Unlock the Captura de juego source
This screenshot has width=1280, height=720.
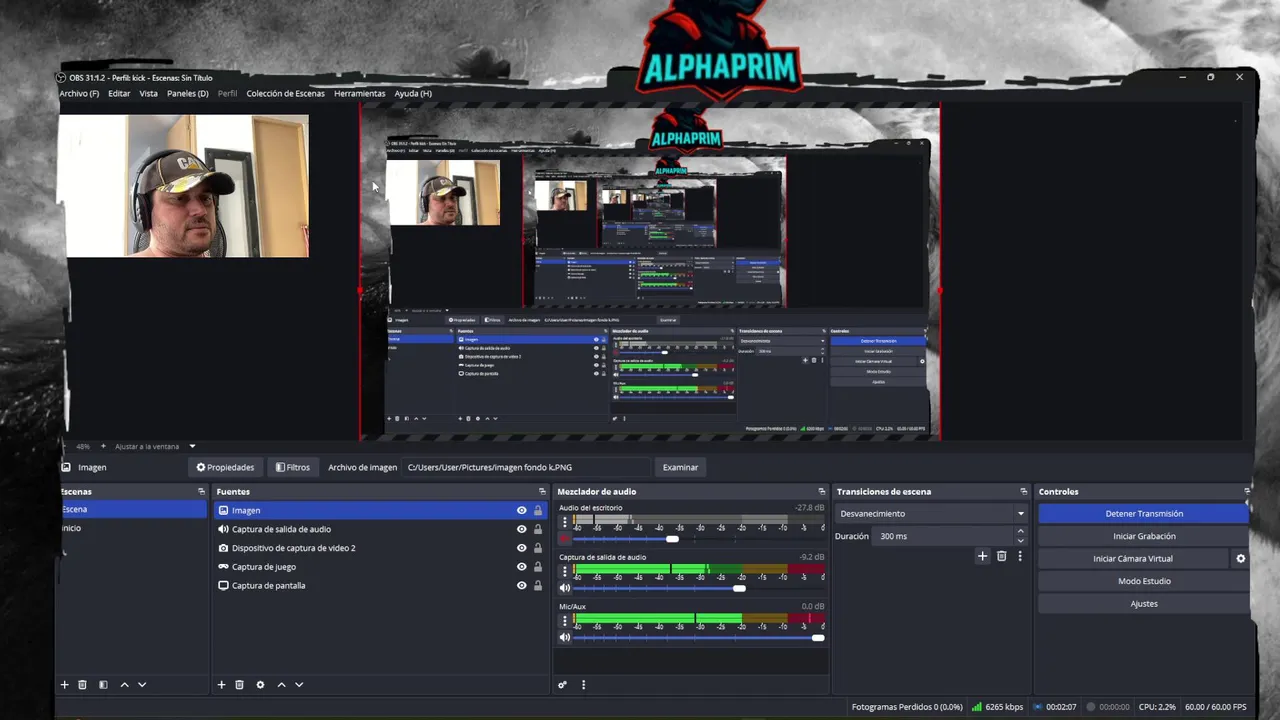pyautogui.click(x=538, y=567)
